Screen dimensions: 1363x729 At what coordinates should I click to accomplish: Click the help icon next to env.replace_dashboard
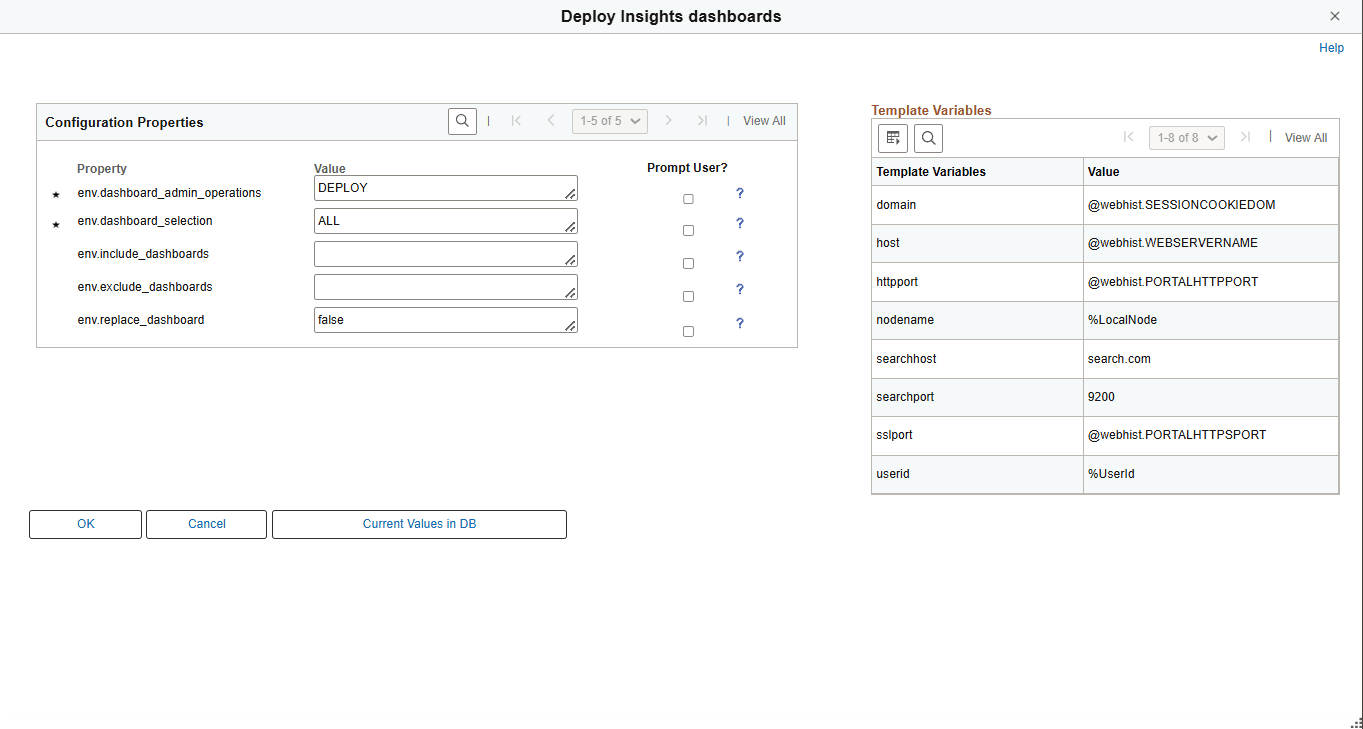739,322
